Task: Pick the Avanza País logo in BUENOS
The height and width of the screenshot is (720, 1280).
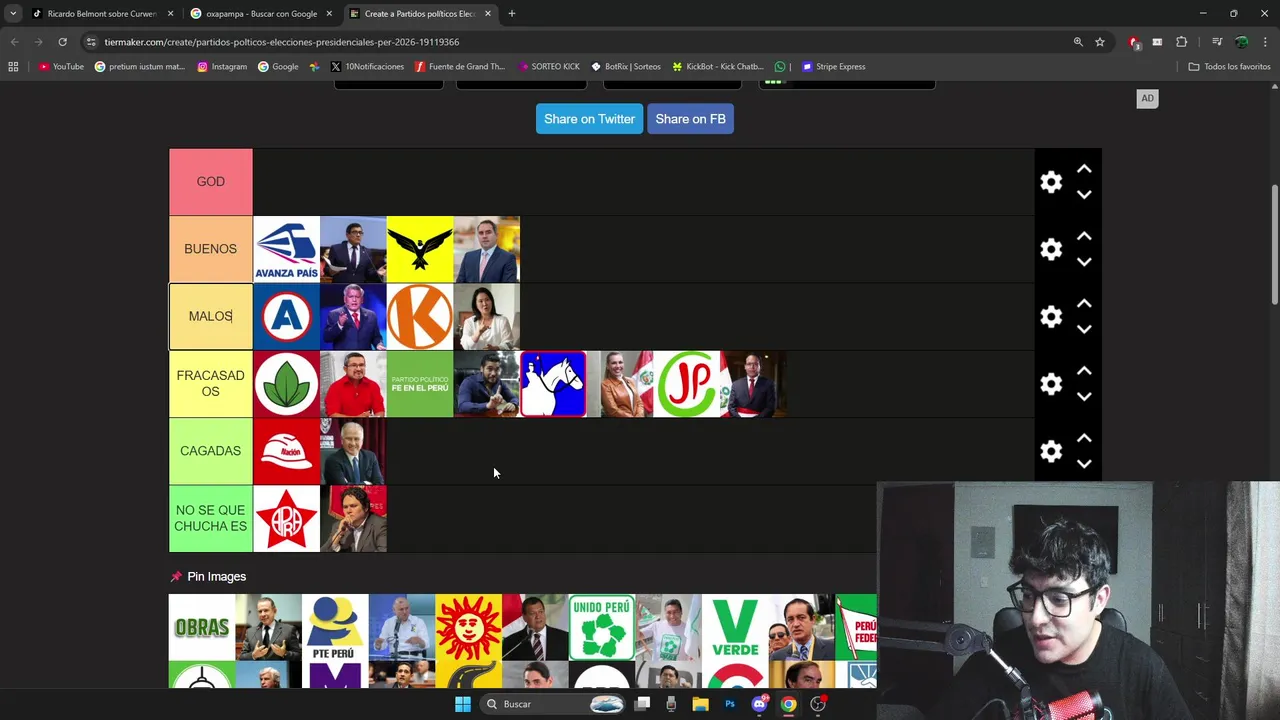Action: click(287, 249)
